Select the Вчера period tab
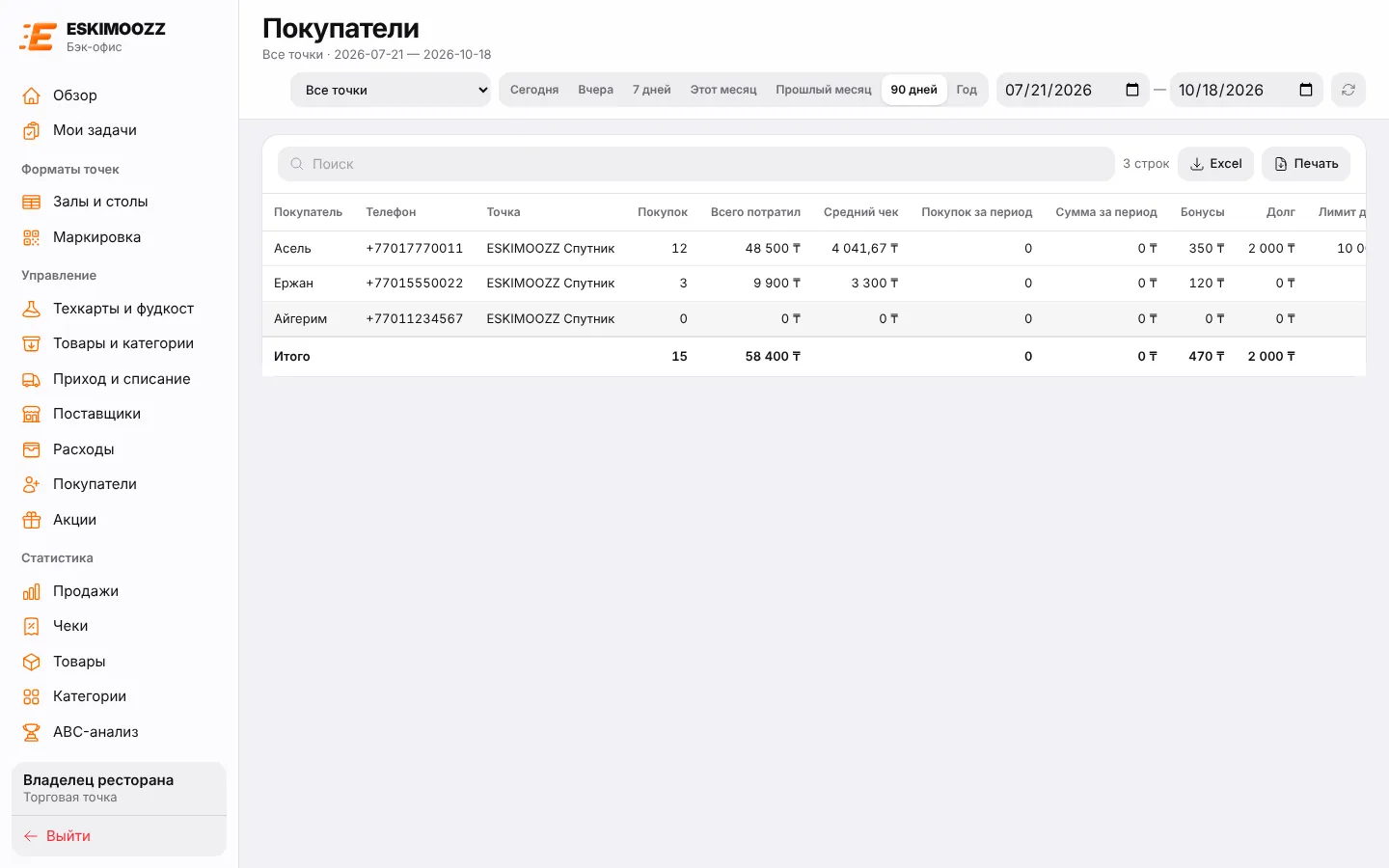Screen dimensions: 1389x868 tap(596, 90)
